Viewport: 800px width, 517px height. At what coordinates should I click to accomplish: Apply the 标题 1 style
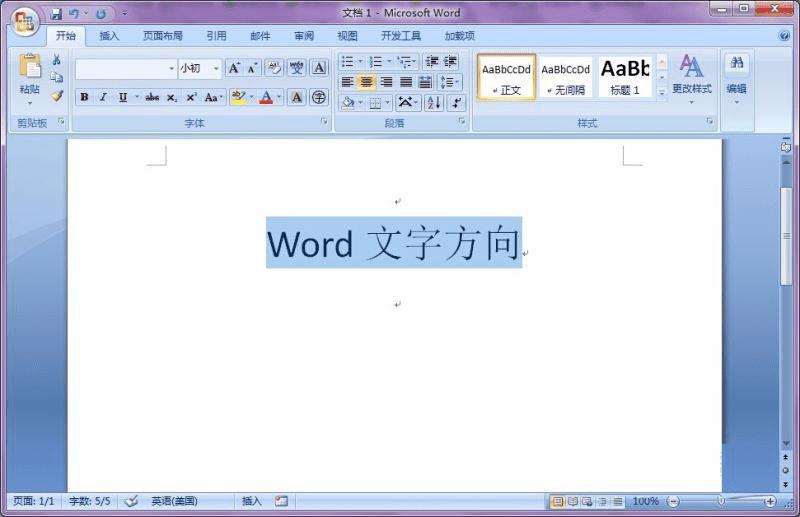click(x=625, y=77)
